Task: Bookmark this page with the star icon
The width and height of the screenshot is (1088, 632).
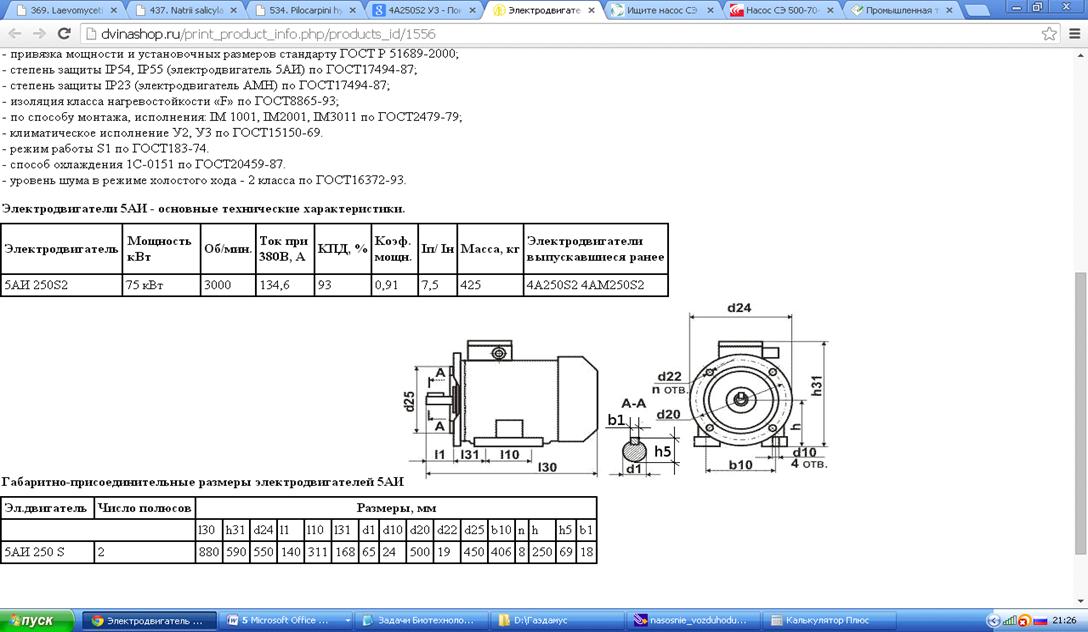Action: [1049, 33]
